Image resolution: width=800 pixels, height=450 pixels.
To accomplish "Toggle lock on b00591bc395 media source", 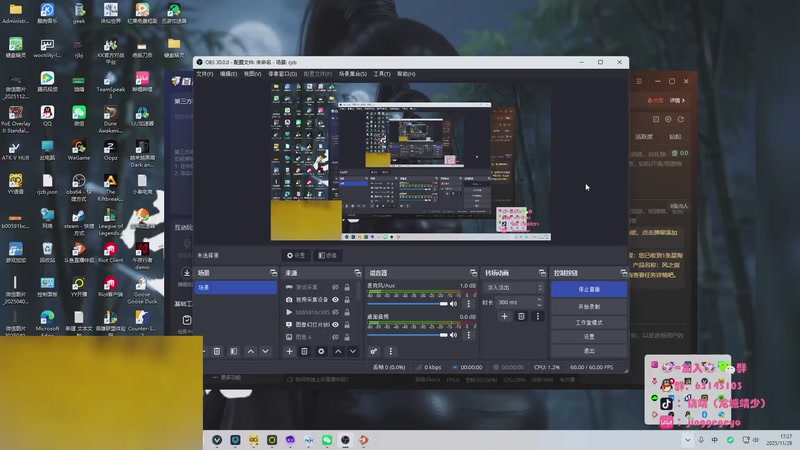I will tap(347, 312).
